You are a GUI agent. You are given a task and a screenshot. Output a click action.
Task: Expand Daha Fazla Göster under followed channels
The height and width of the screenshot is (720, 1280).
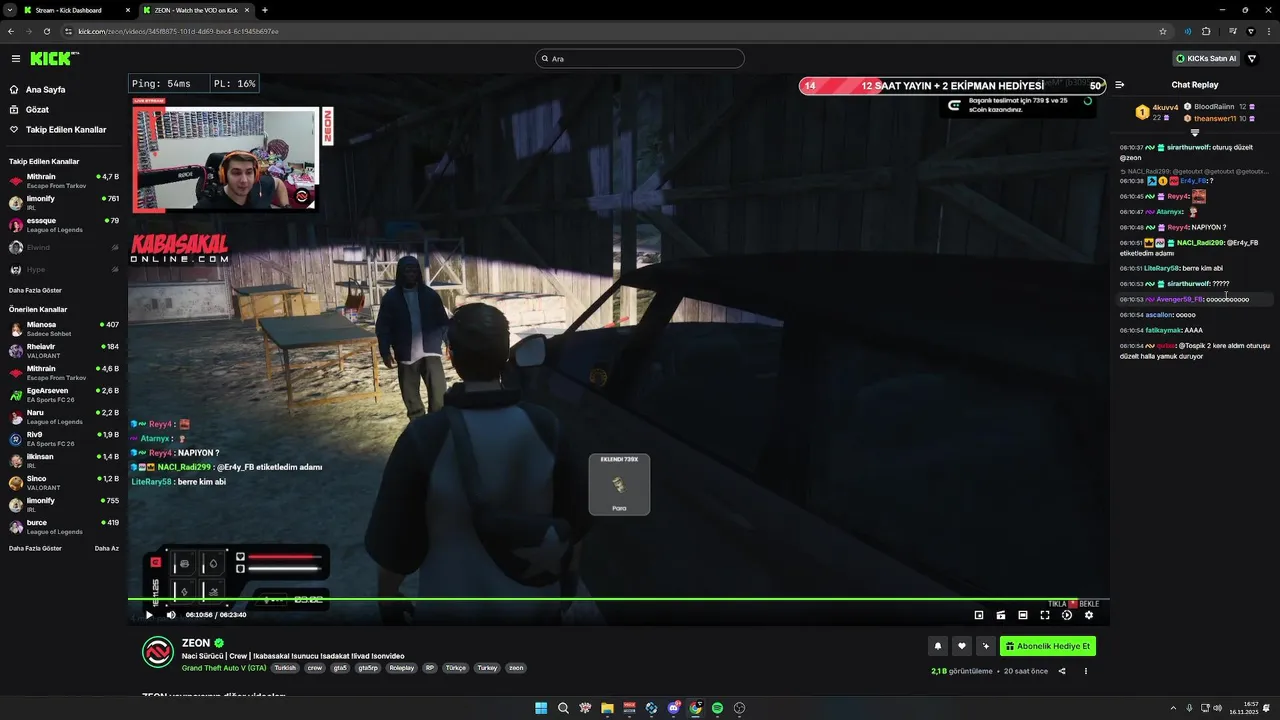coord(35,290)
